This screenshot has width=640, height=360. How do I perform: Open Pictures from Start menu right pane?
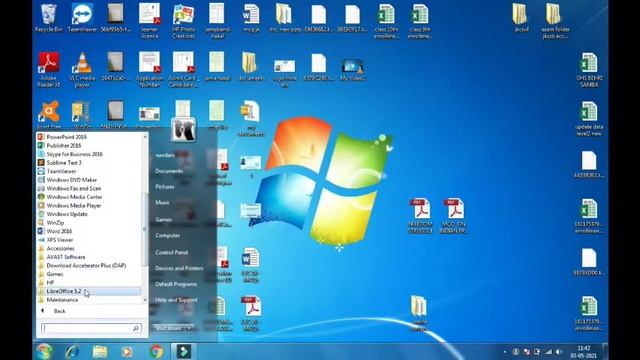[165, 187]
